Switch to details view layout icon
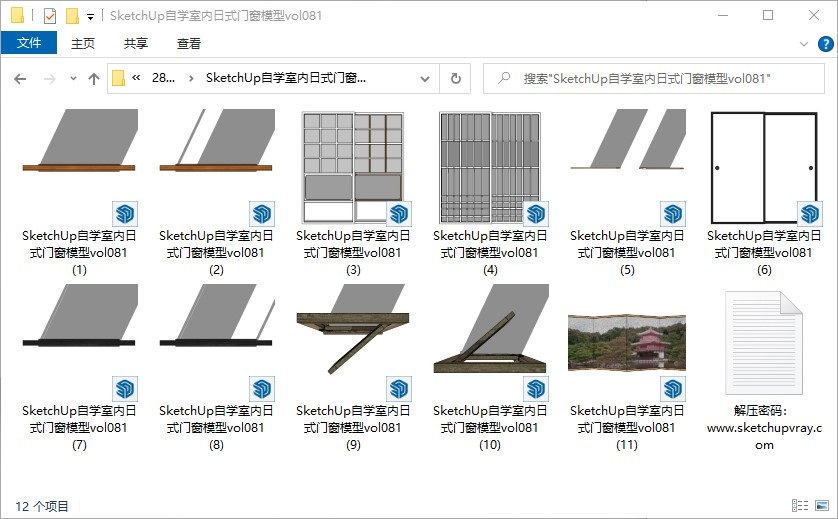Image resolution: width=838 pixels, height=519 pixels. tap(800, 505)
